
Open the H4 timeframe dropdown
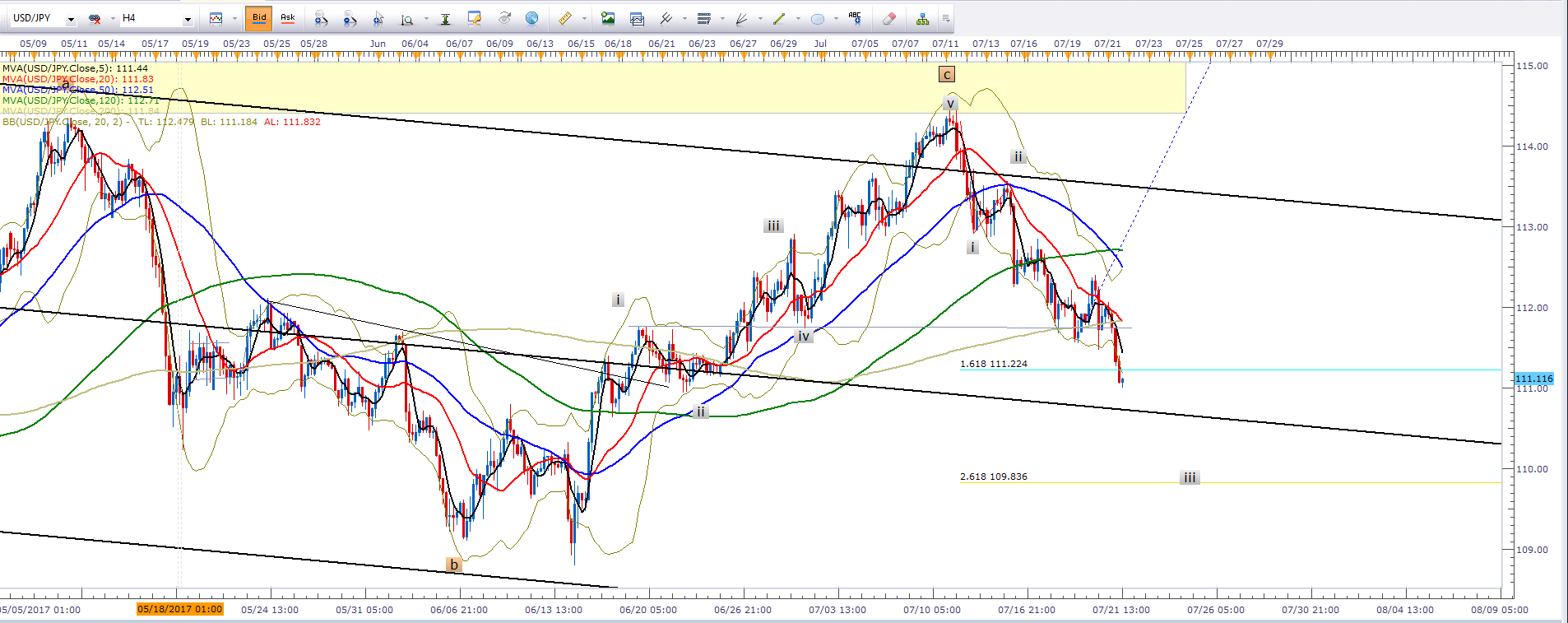188,19
